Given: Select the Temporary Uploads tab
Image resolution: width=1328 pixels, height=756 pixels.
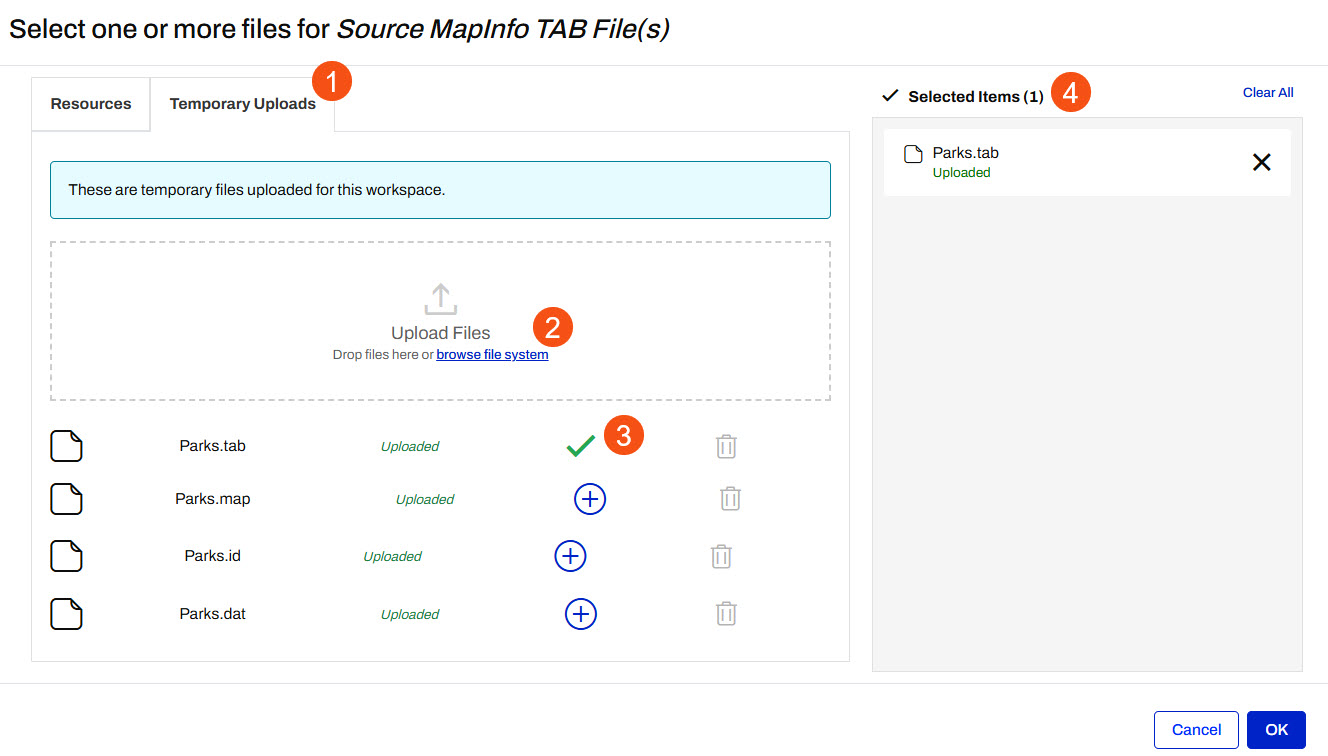Looking at the screenshot, I should coord(242,104).
